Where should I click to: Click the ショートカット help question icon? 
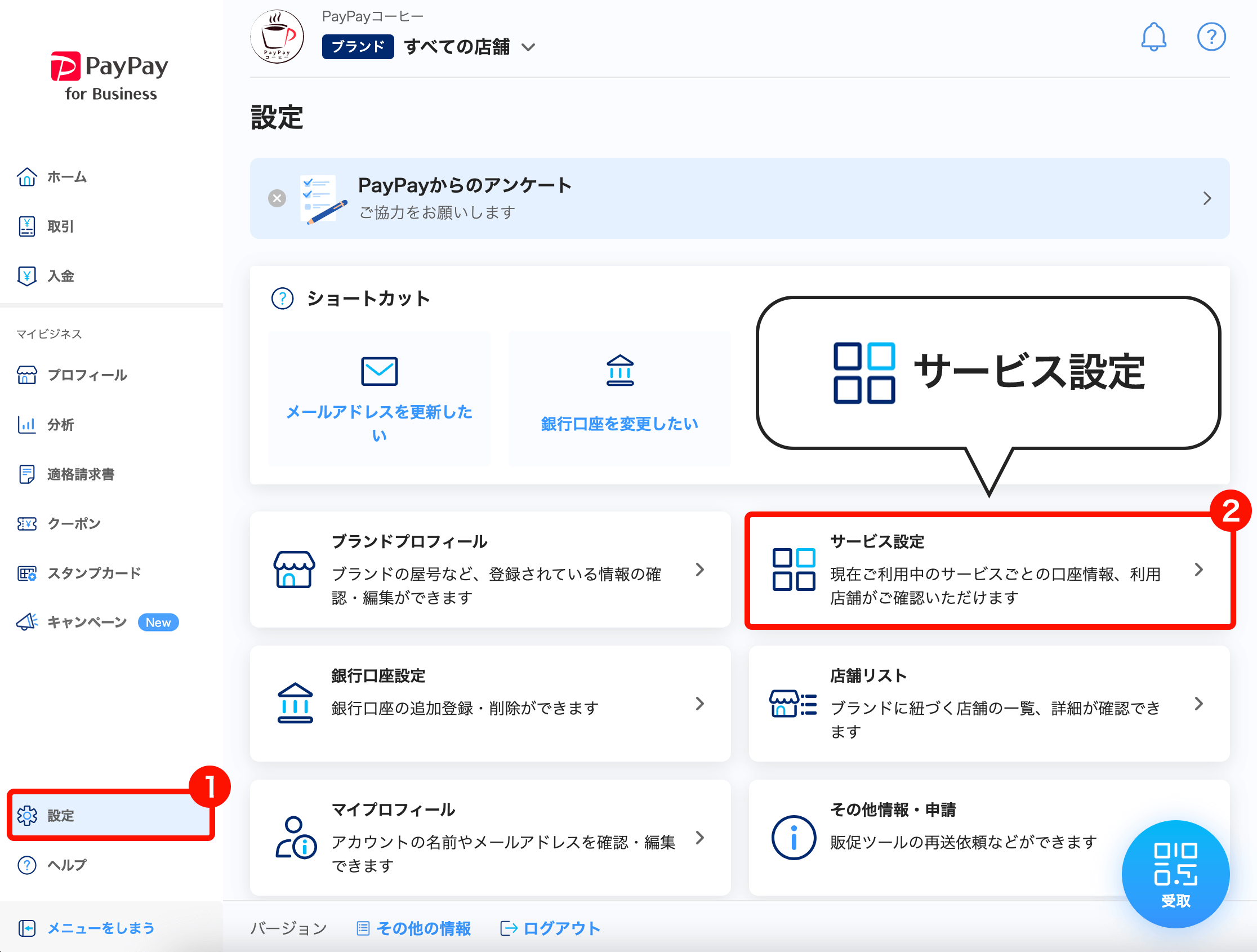[282, 299]
